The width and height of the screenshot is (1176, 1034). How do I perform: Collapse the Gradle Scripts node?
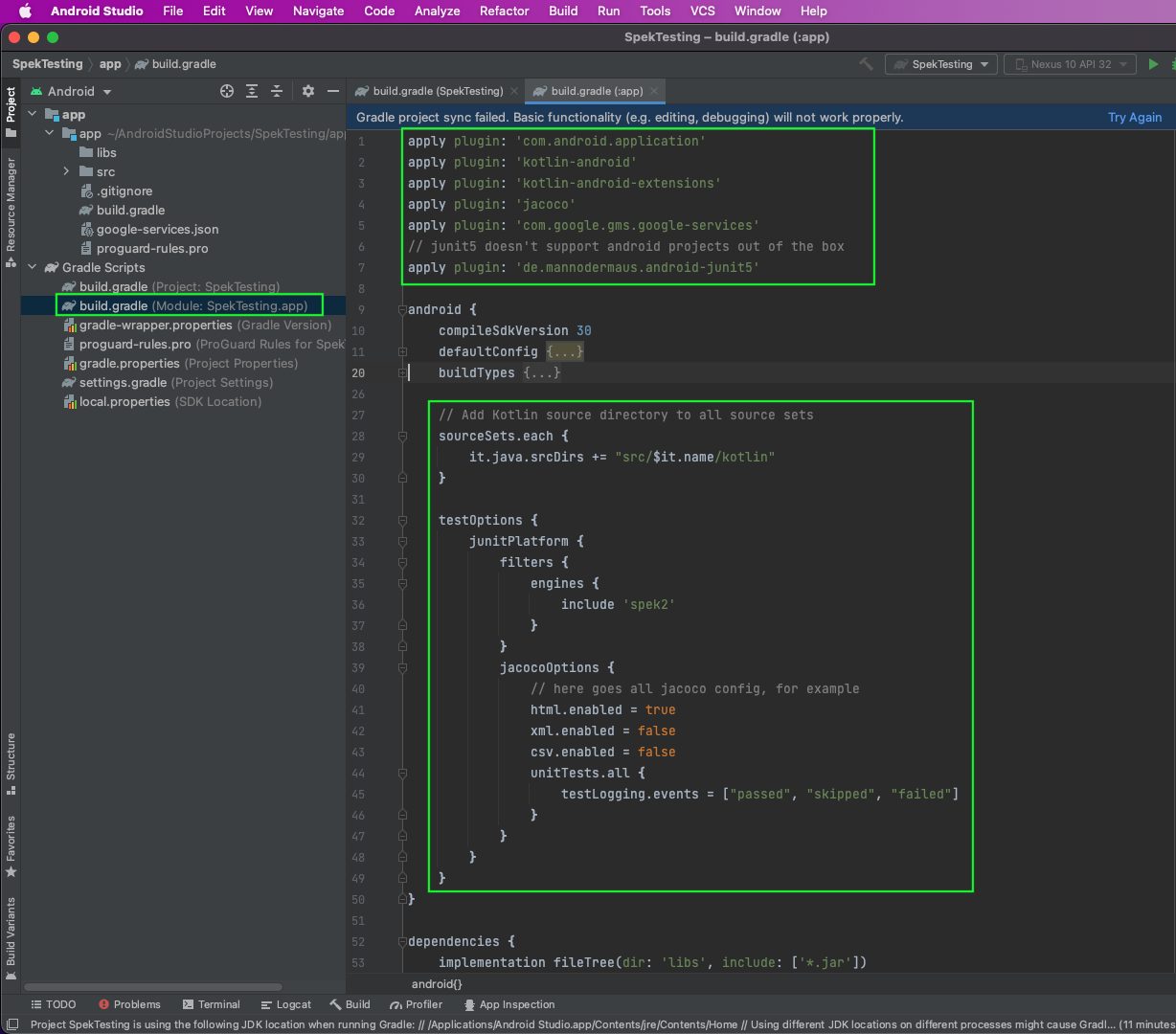point(32,267)
